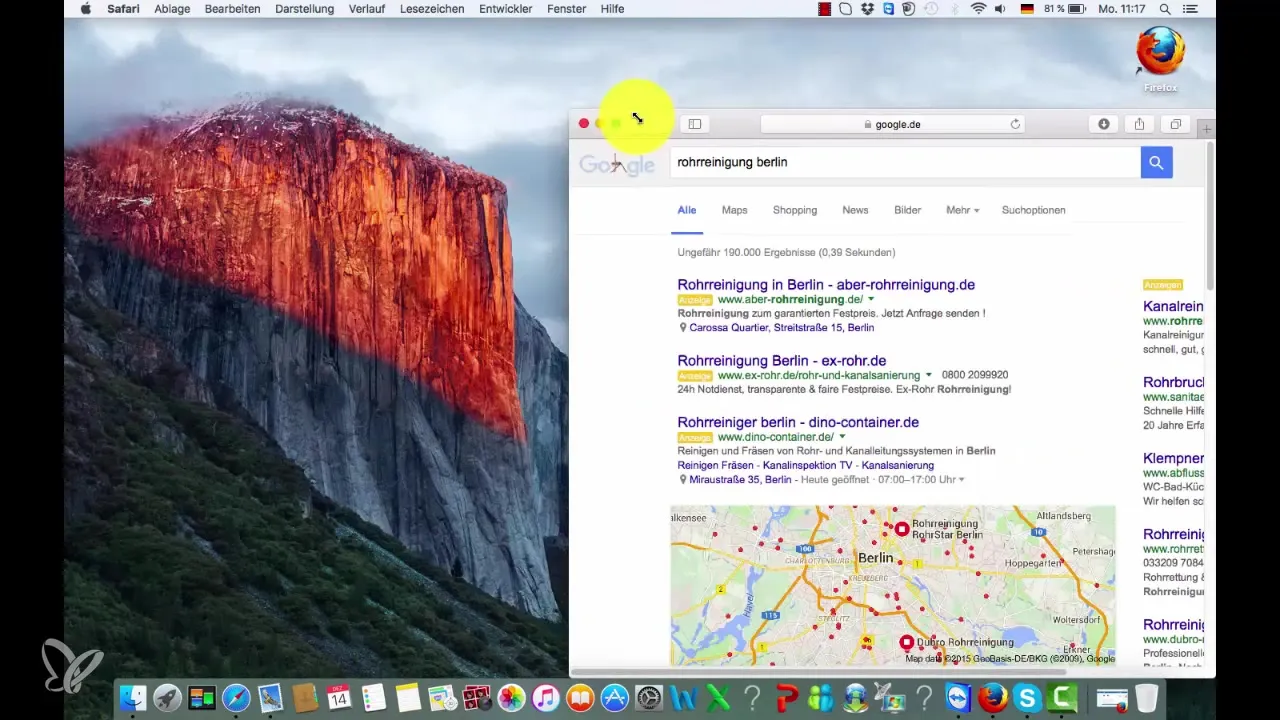Click the Google logo
This screenshot has width=1280, height=720.
pos(617,165)
